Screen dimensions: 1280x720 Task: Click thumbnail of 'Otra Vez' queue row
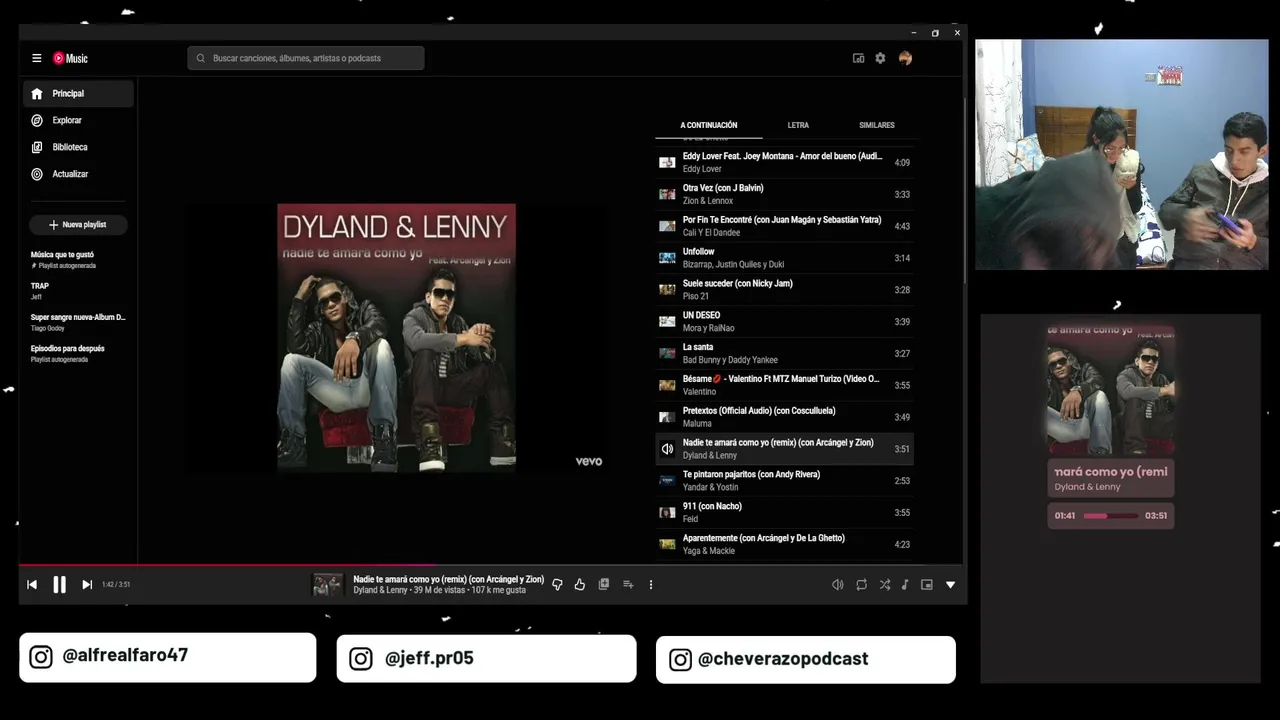click(x=667, y=194)
